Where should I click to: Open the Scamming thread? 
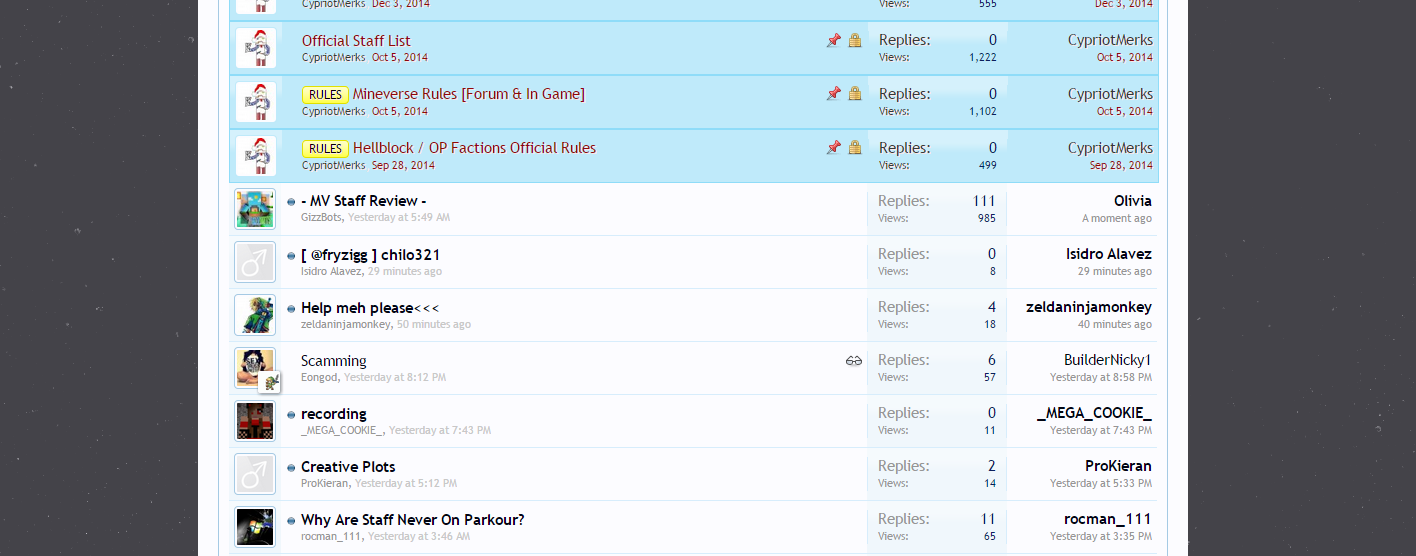click(x=334, y=361)
